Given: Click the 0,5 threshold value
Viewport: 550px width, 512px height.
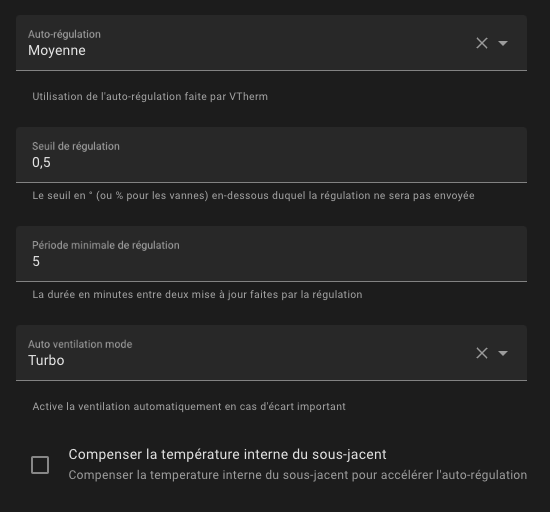Looking at the screenshot, I should point(41,162).
